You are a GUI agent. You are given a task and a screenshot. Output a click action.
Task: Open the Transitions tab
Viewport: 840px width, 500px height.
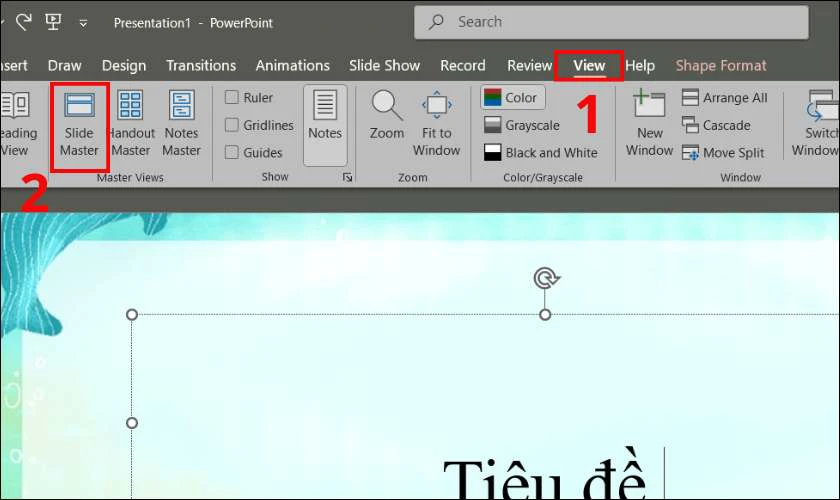(201, 65)
